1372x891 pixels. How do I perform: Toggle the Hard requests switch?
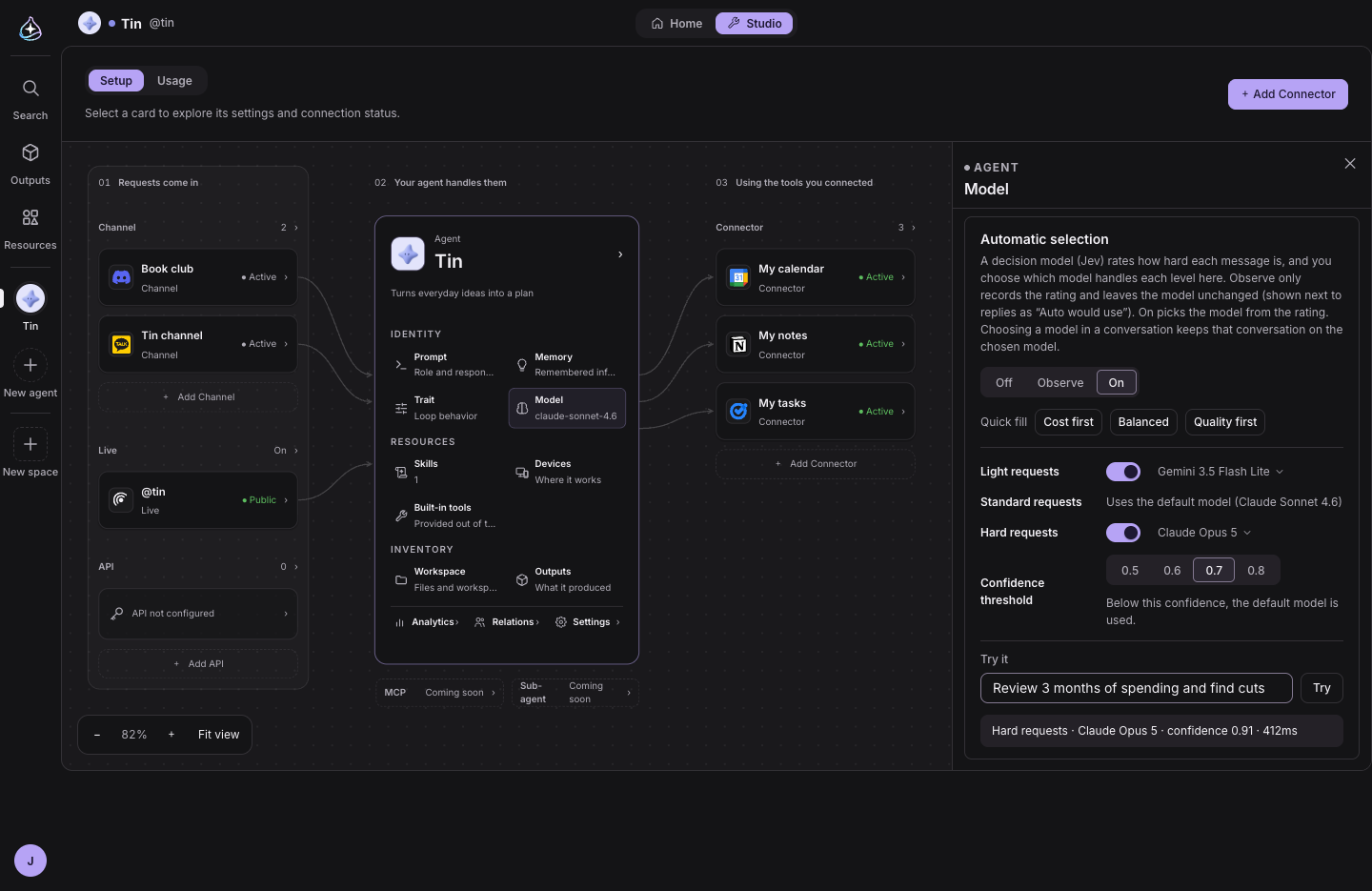click(x=1123, y=533)
